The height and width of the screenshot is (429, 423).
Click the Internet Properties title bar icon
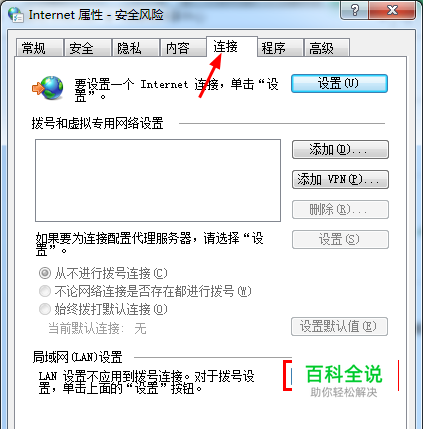coord(16,14)
